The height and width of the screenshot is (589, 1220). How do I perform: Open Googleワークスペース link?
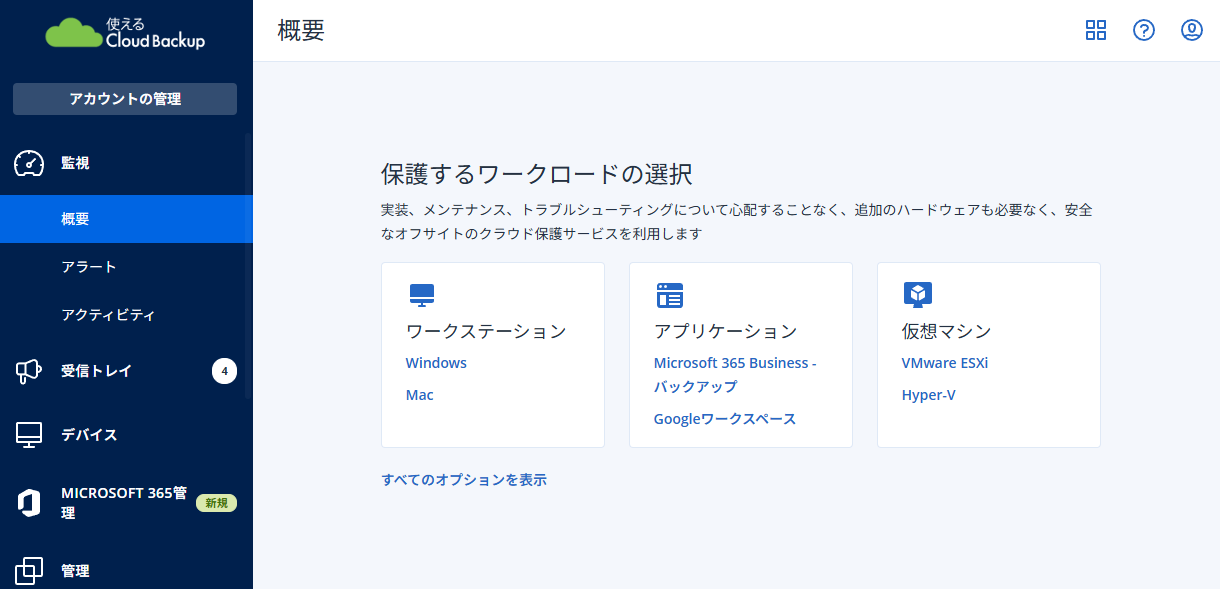(x=725, y=419)
